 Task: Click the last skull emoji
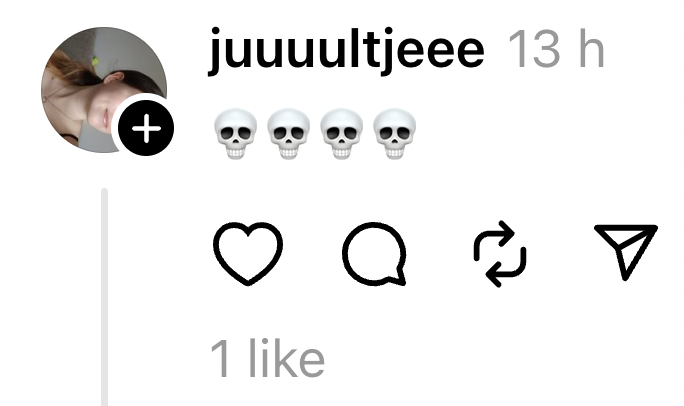click(395, 134)
